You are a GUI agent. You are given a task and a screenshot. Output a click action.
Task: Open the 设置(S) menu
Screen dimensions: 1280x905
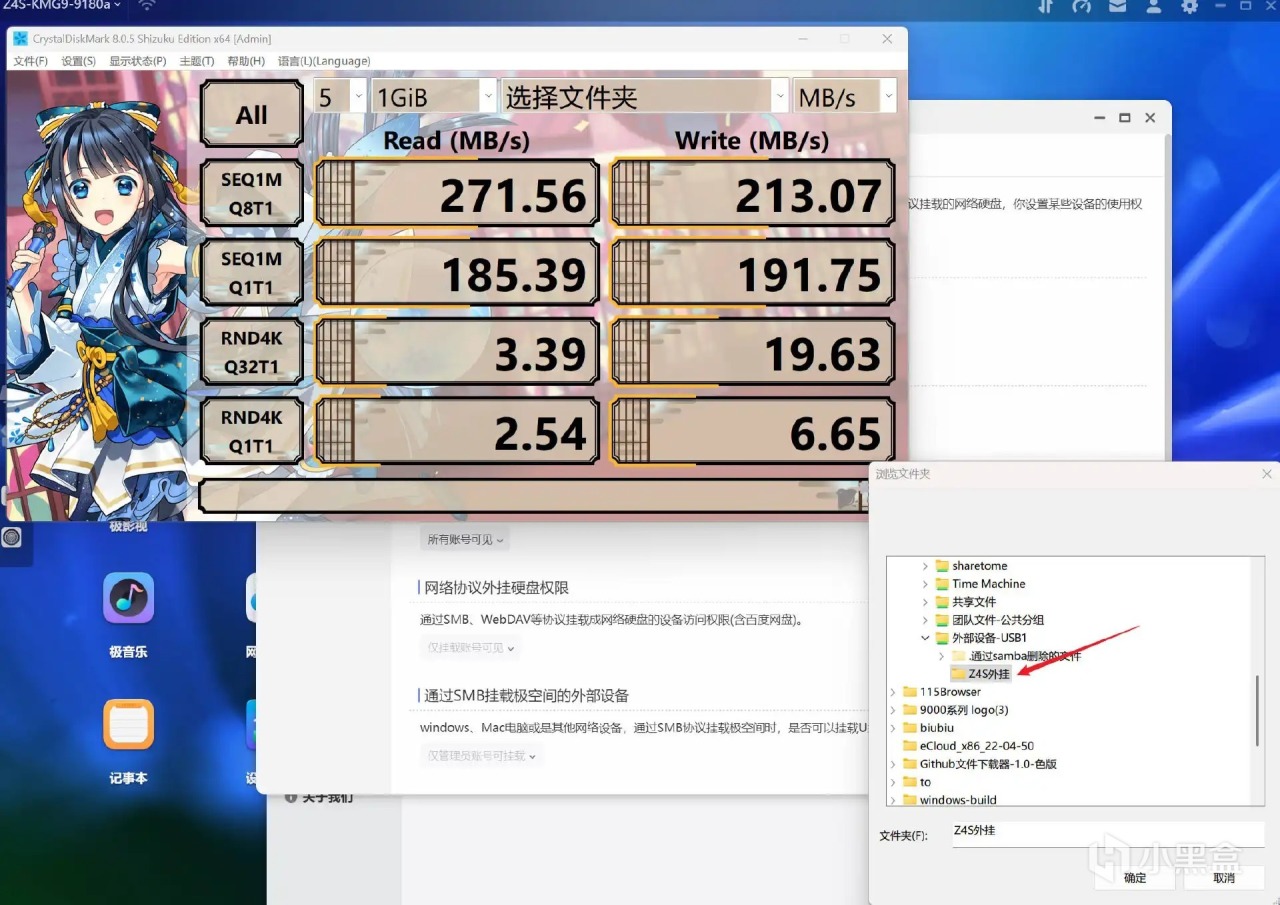[x=79, y=61]
